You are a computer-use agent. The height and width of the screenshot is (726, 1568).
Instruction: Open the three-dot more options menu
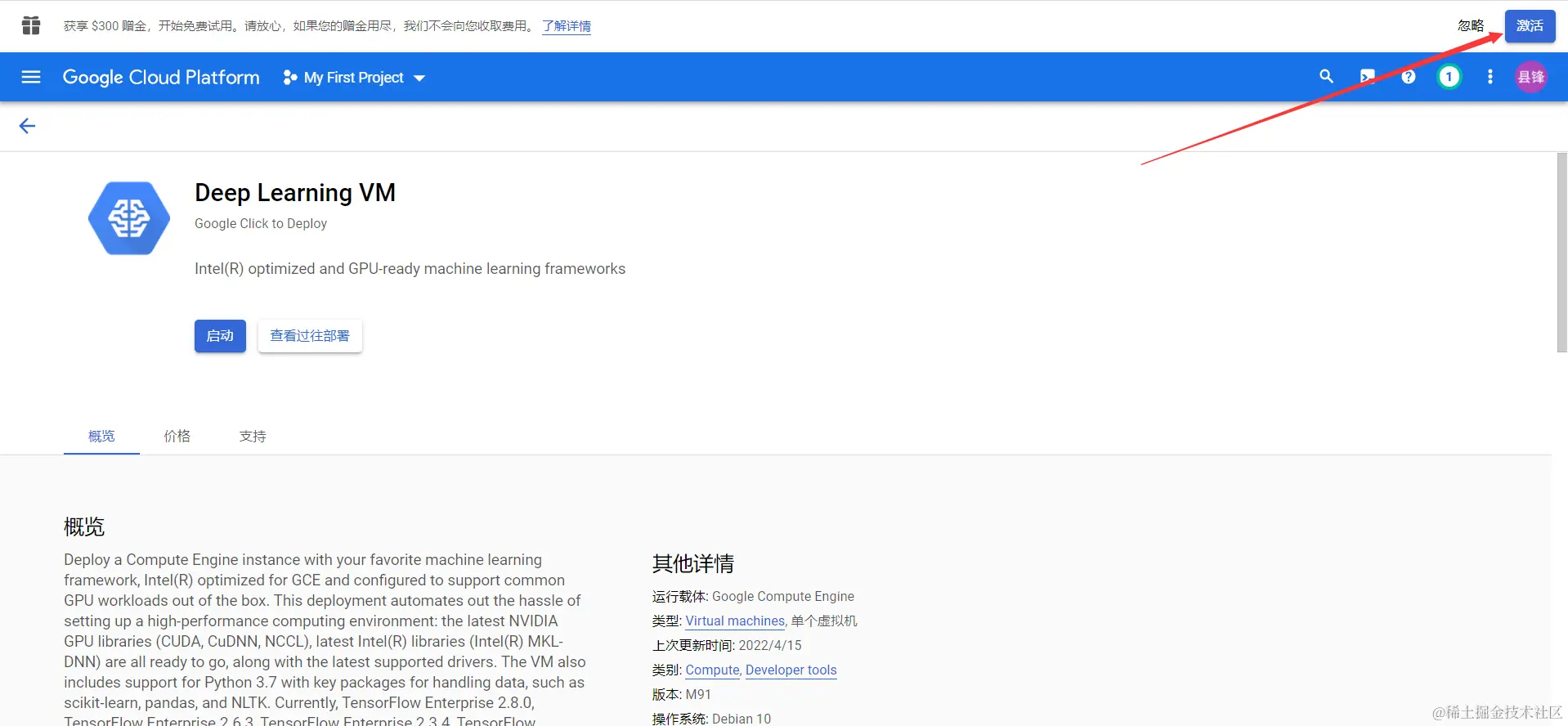point(1490,77)
